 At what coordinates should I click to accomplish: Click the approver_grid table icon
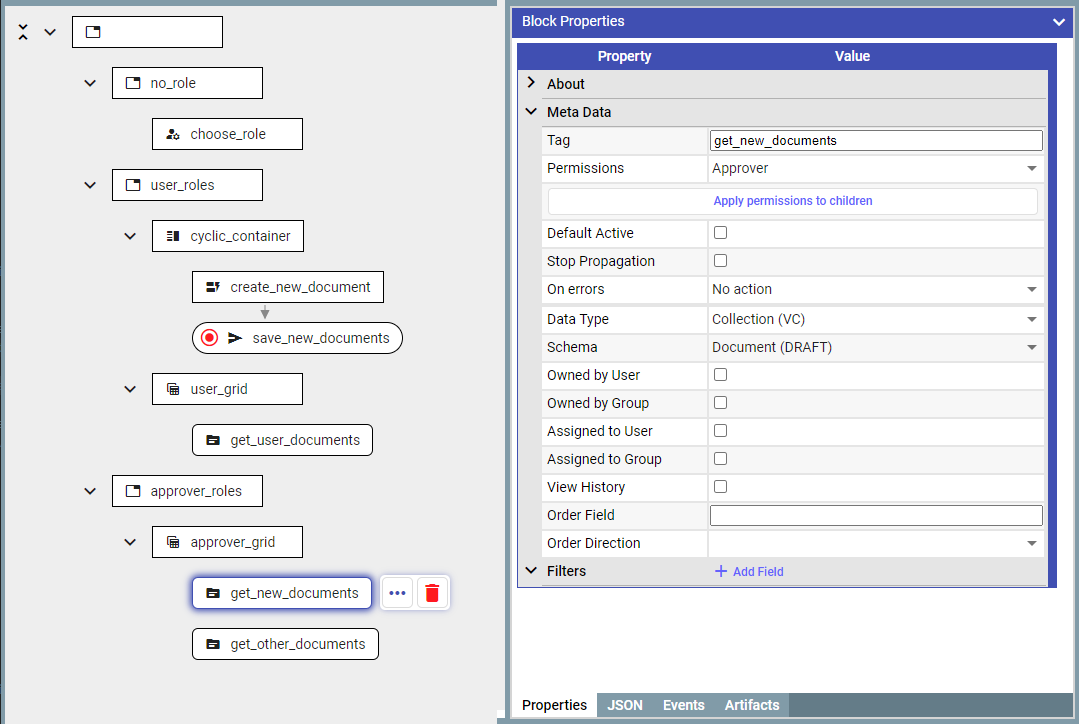click(173, 542)
